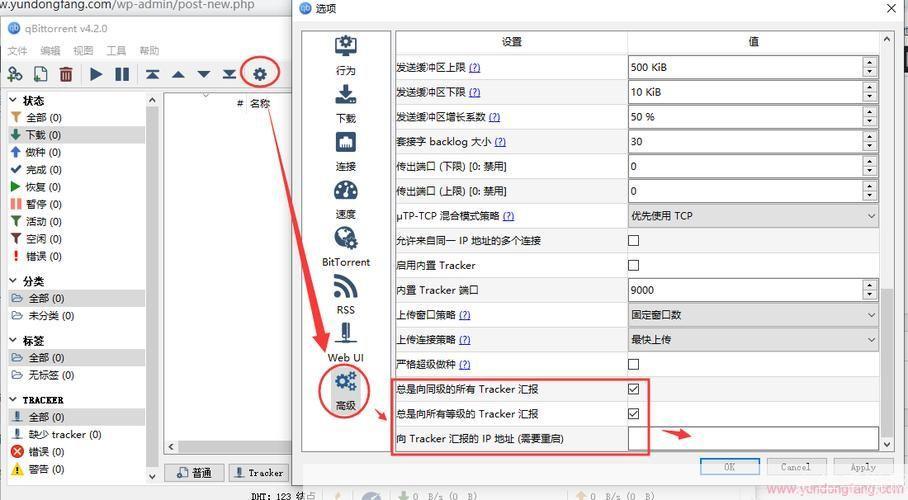The width and height of the screenshot is (908, 500).
Task: Select 无标签 (0) tag filter
Action: tap(77, 375)
